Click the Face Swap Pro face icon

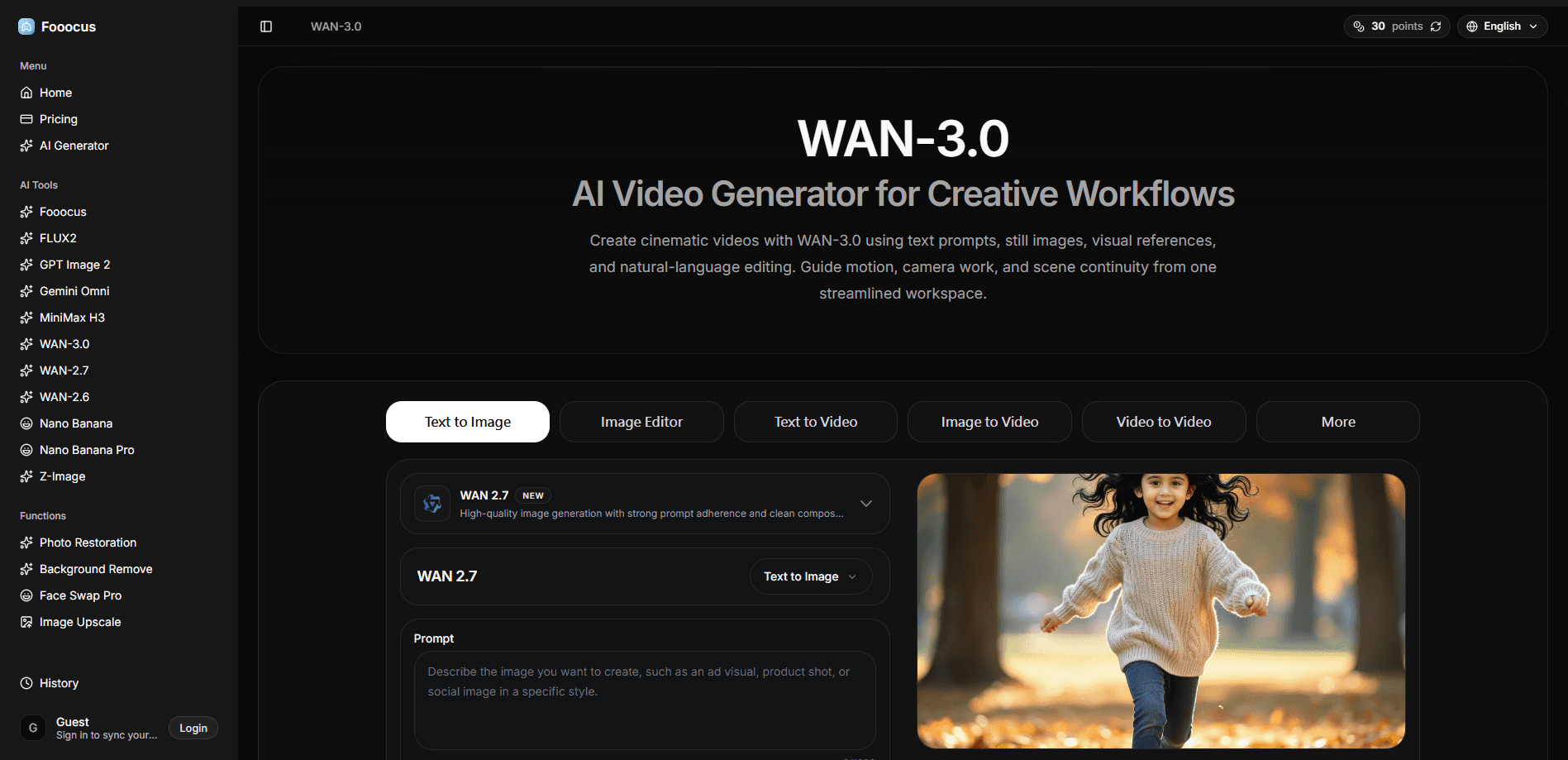[26, 595]
